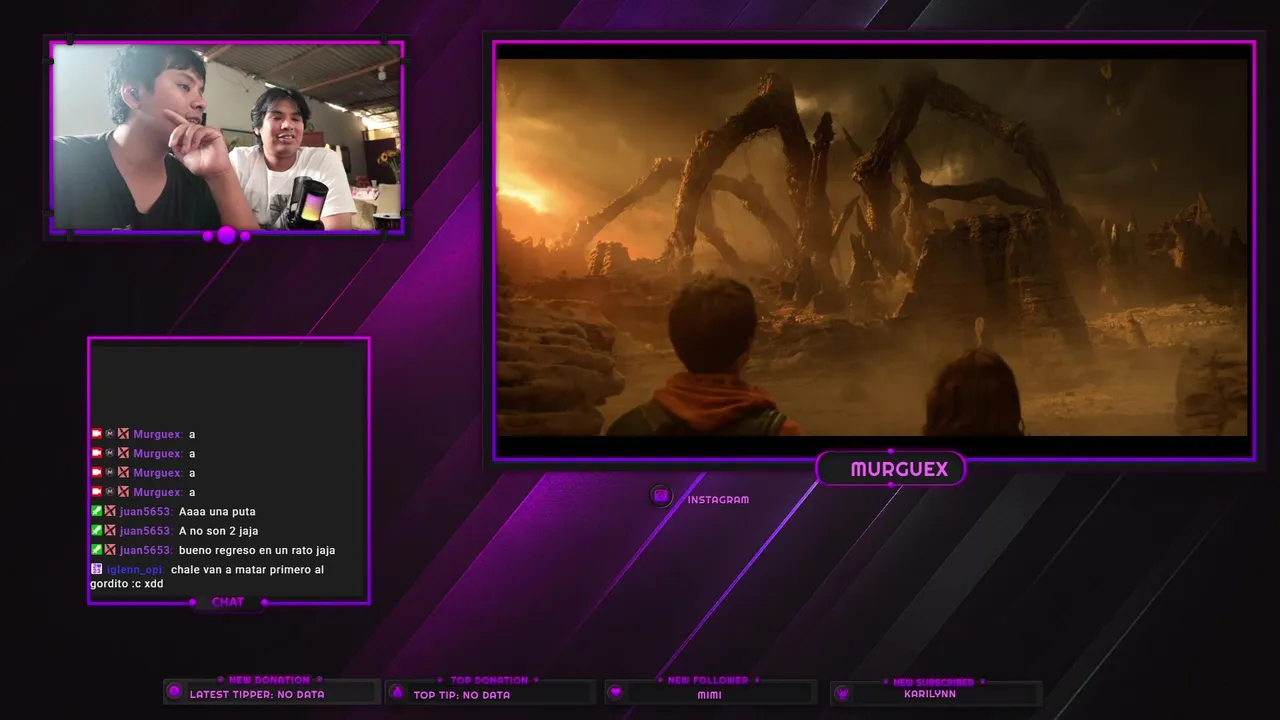1280x720 pixels.
Task: Click the new follower name MIMI
Action: (x=710, y=695)
